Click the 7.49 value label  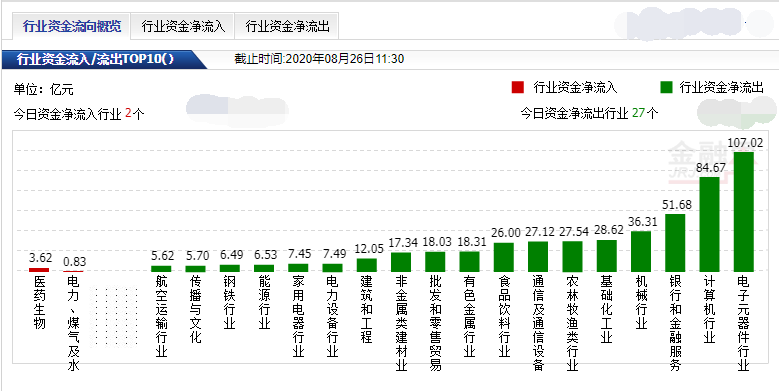tap(334, 254)
